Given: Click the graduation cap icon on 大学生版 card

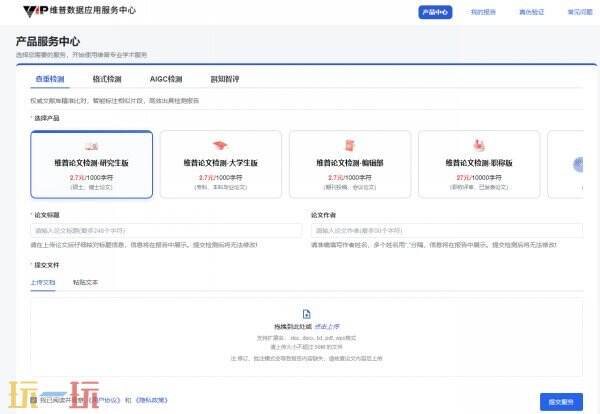Looking at the screenshot, I should click(220, 145).
